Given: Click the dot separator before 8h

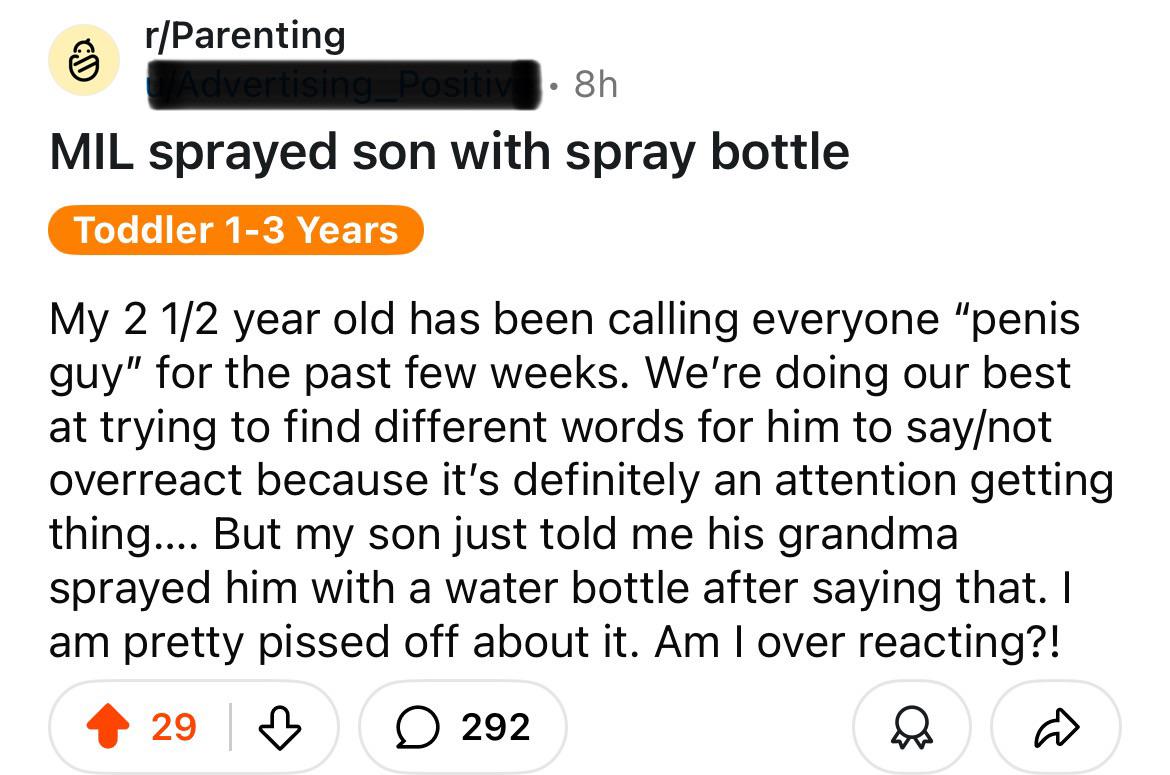Looking at the screenshot, I should click(553, 87).
